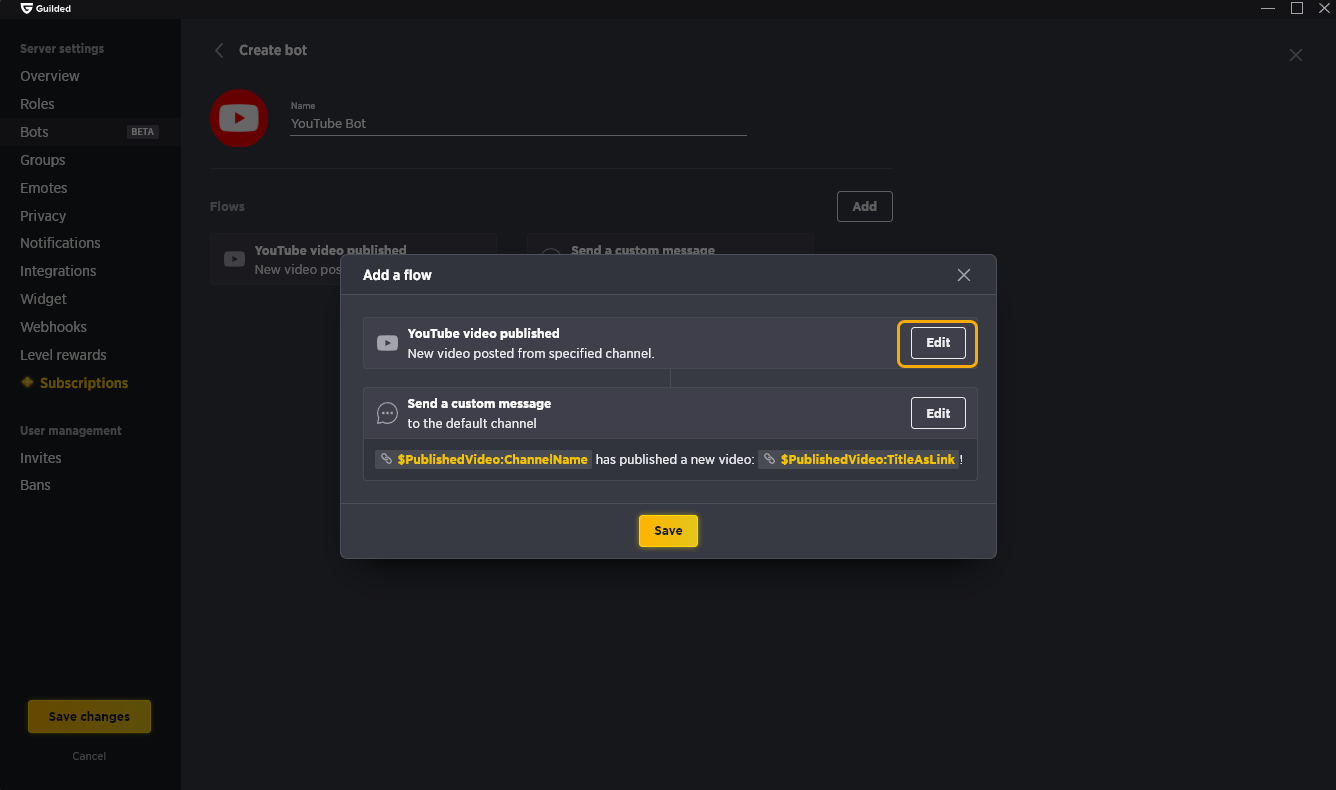Cancel the bot changes
The image size is (1336, 790).
[89, 756]
